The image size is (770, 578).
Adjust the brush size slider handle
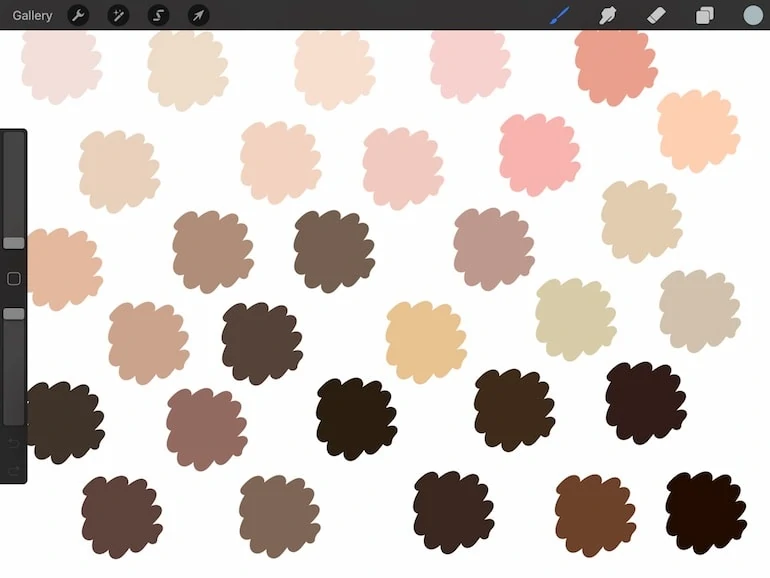pyautogui.click(x=14, y=243)
